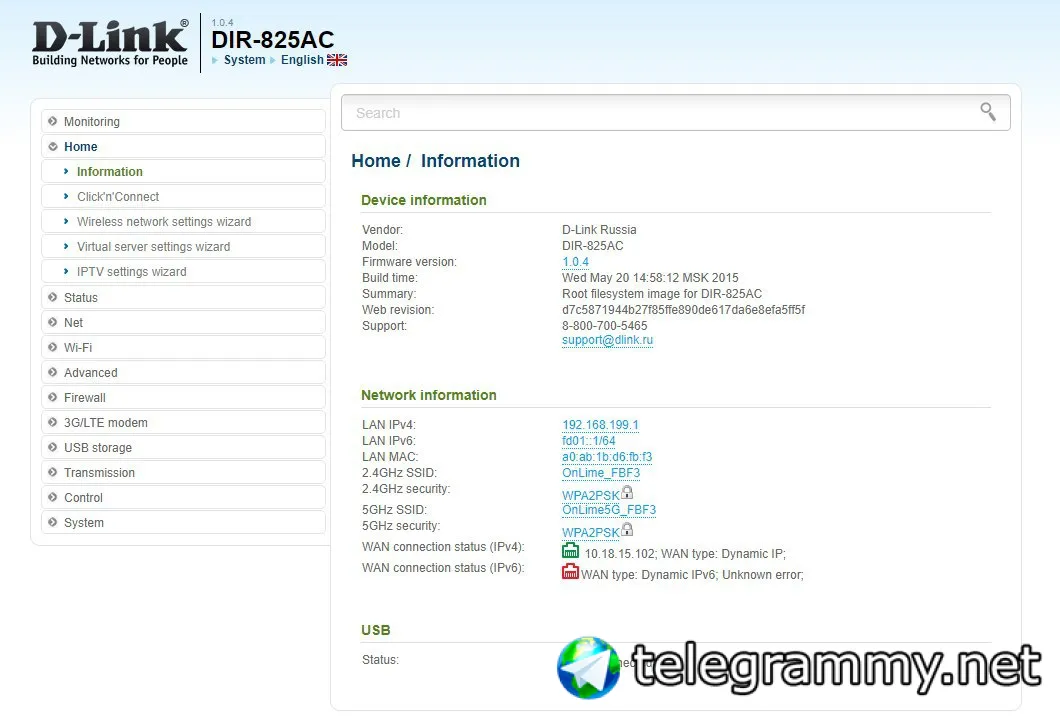Click support phone 8-800-700-5465
This screenshot has height=728, width=1060.
coord(604,326)
